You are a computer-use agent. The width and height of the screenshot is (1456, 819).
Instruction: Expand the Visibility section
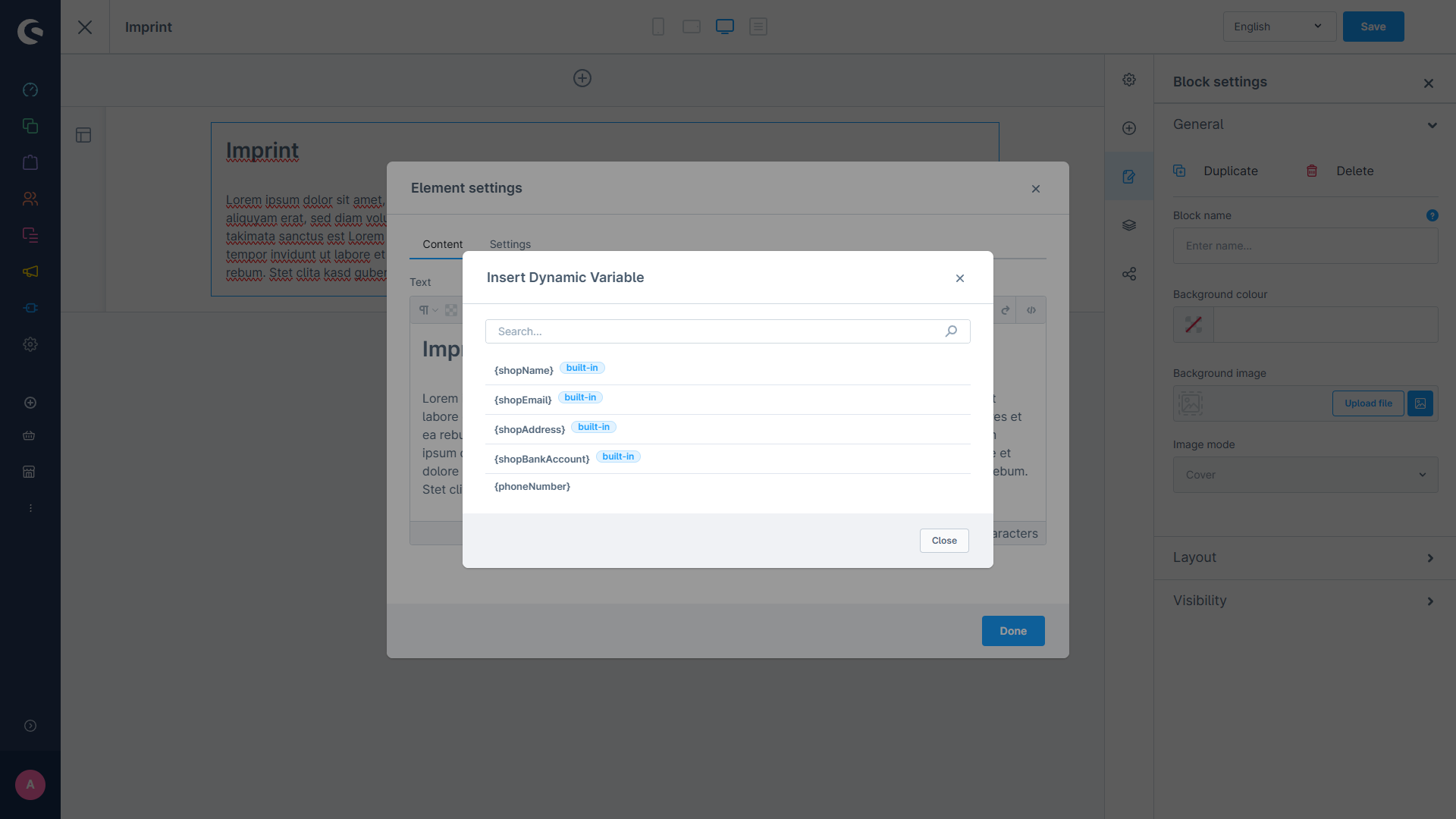(x=1304, y=601)
